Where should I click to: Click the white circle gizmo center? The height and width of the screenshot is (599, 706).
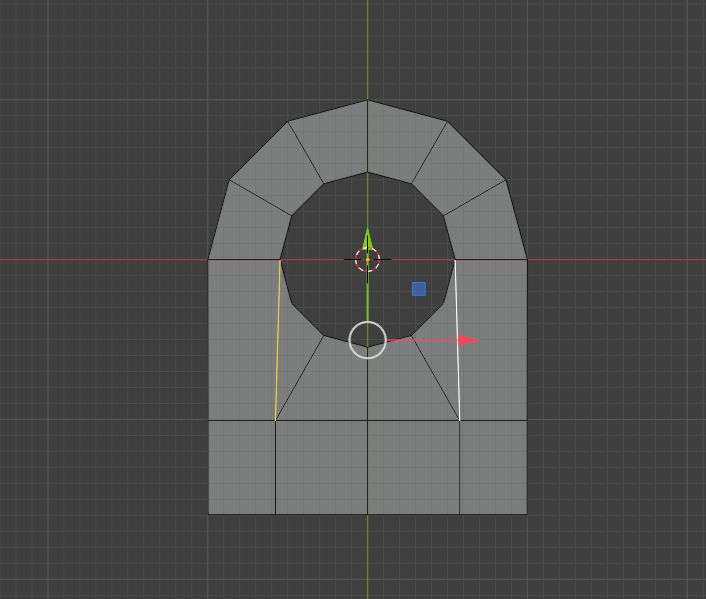(368, 340)
